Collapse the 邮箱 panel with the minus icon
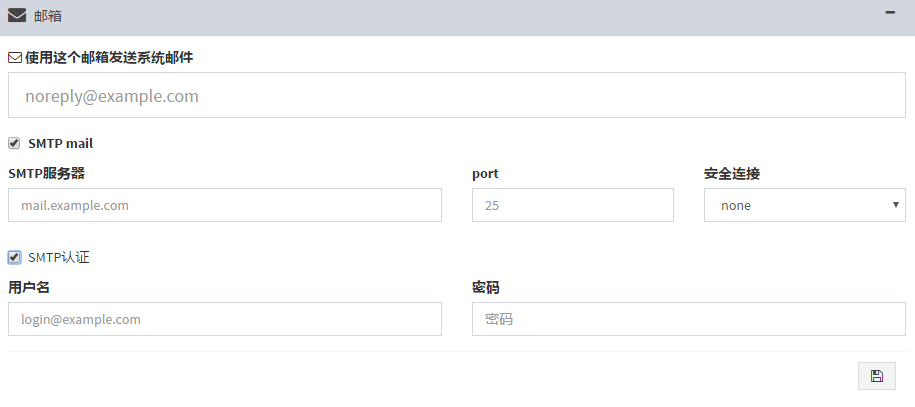Viewport: 915px width, 407px height. (890, 12)
